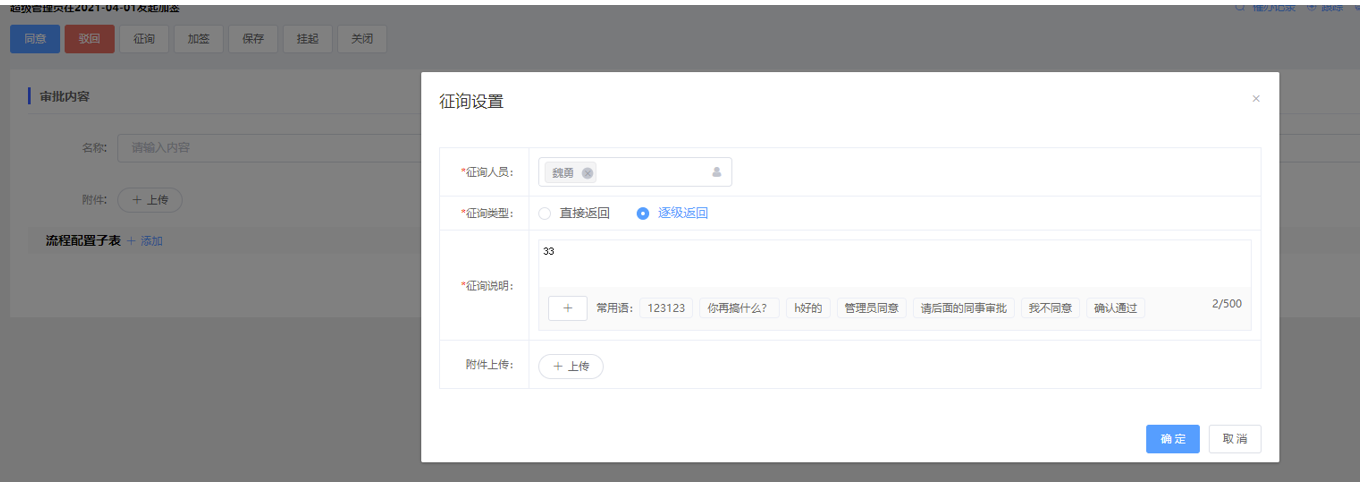Viewport: 1360px width, 487px height.
Task: Remove 魏勇 tag using its x icon
Action: pyautogui.click(x=587, y=173)
